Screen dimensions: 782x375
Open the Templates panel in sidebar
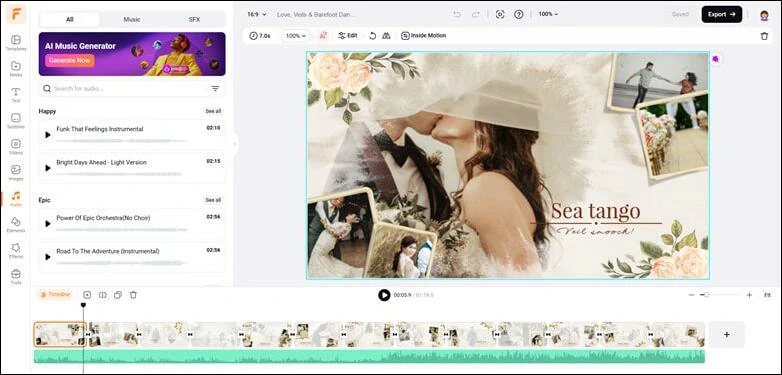15,43
